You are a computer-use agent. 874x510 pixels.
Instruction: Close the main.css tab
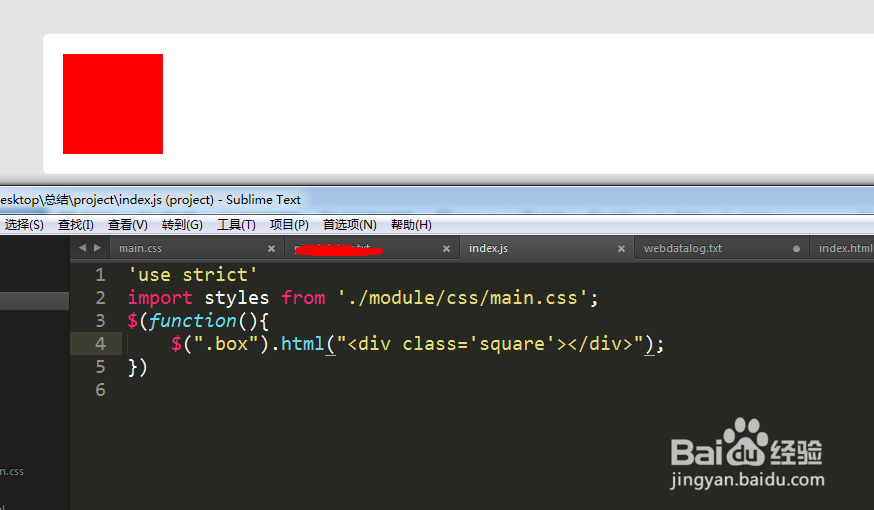point(271,249)
